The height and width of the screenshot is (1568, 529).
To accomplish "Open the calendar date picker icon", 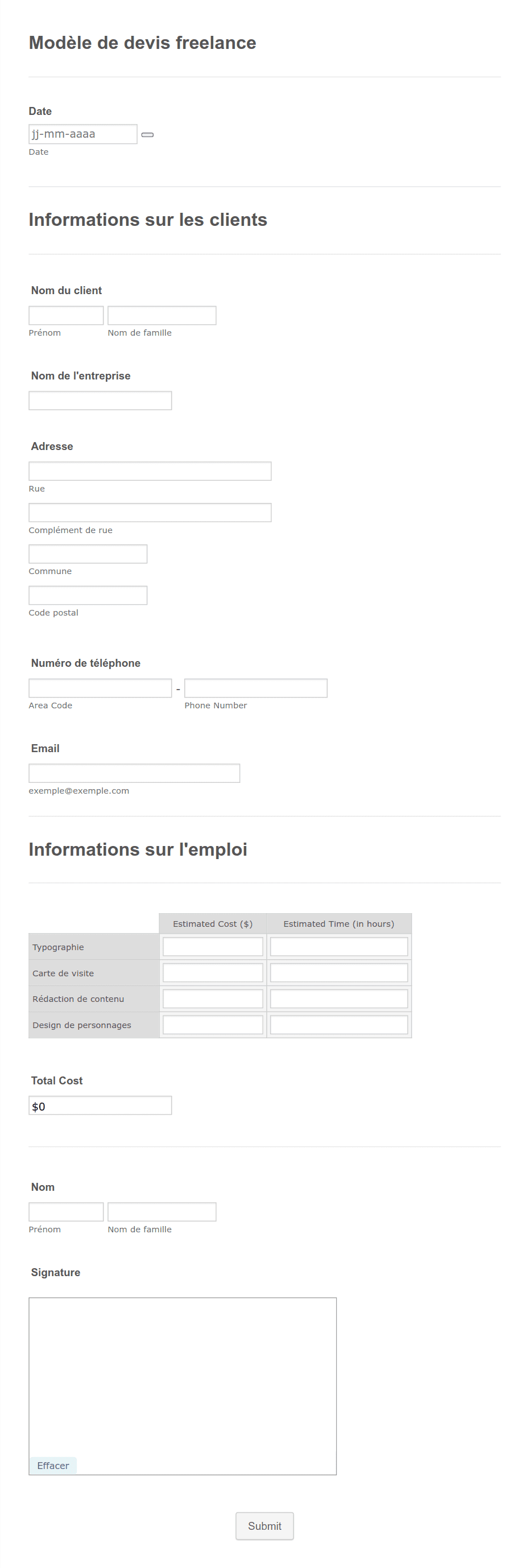I will pos(147,134).
